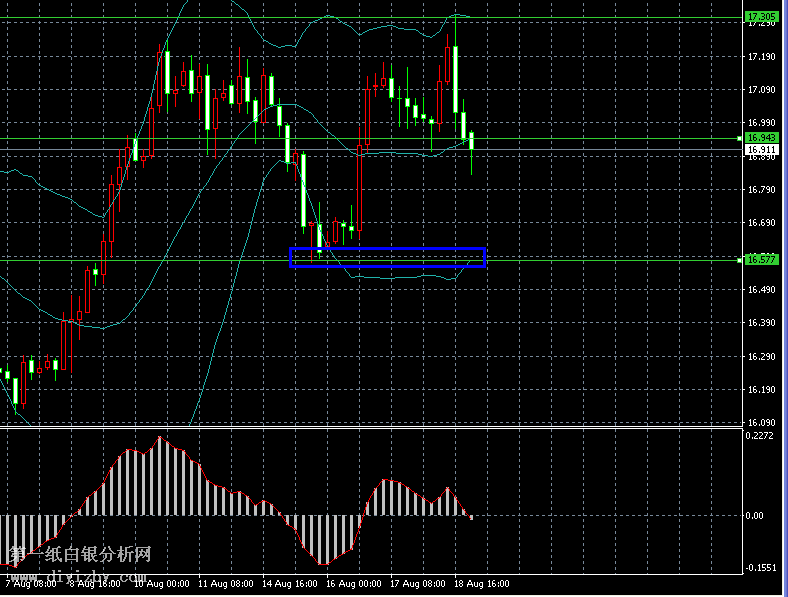Click the 17.190 price scale label
Screen dimensions: 788x597
tap(761, 57)
